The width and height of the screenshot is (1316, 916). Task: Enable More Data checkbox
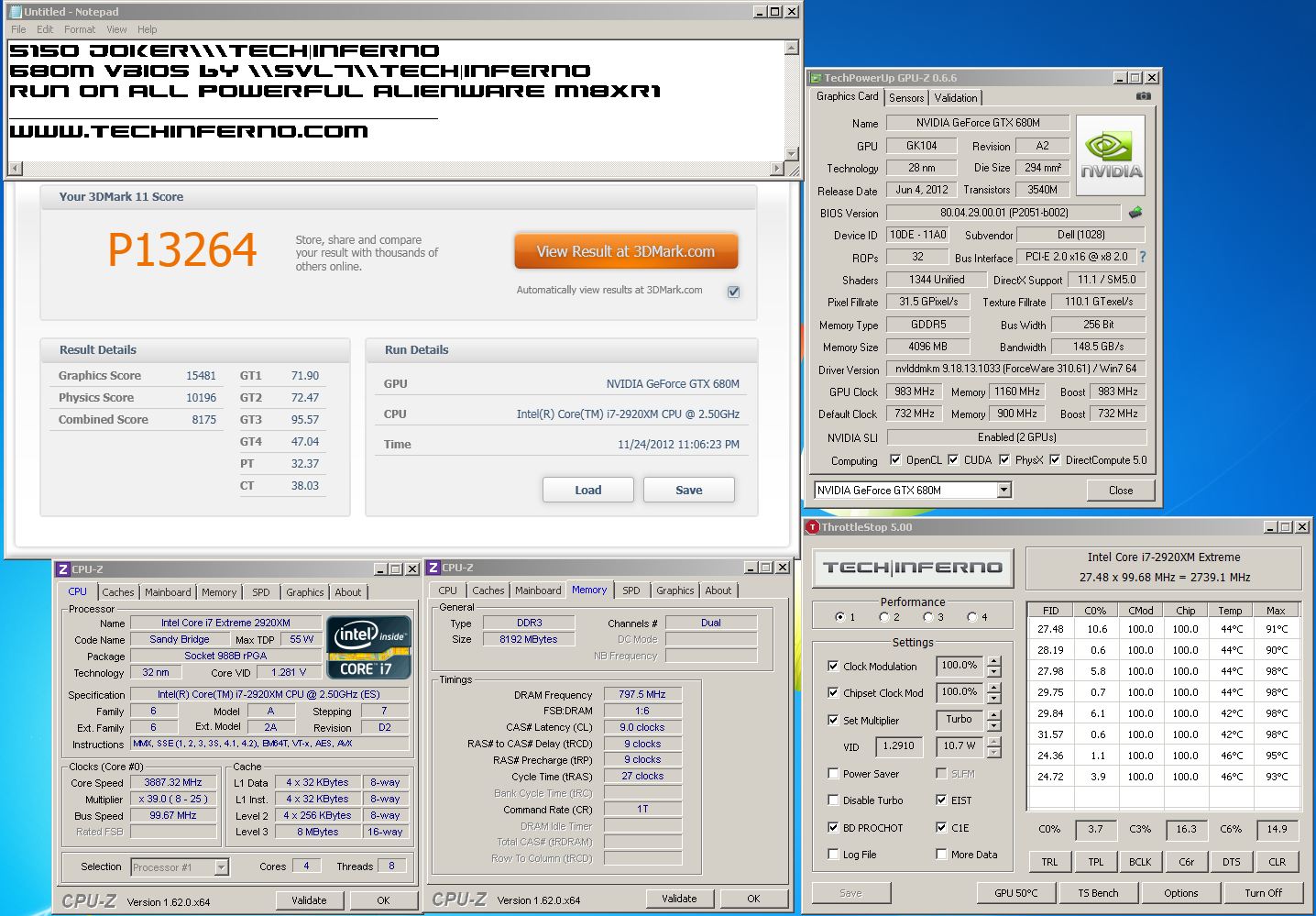(941, 855)
